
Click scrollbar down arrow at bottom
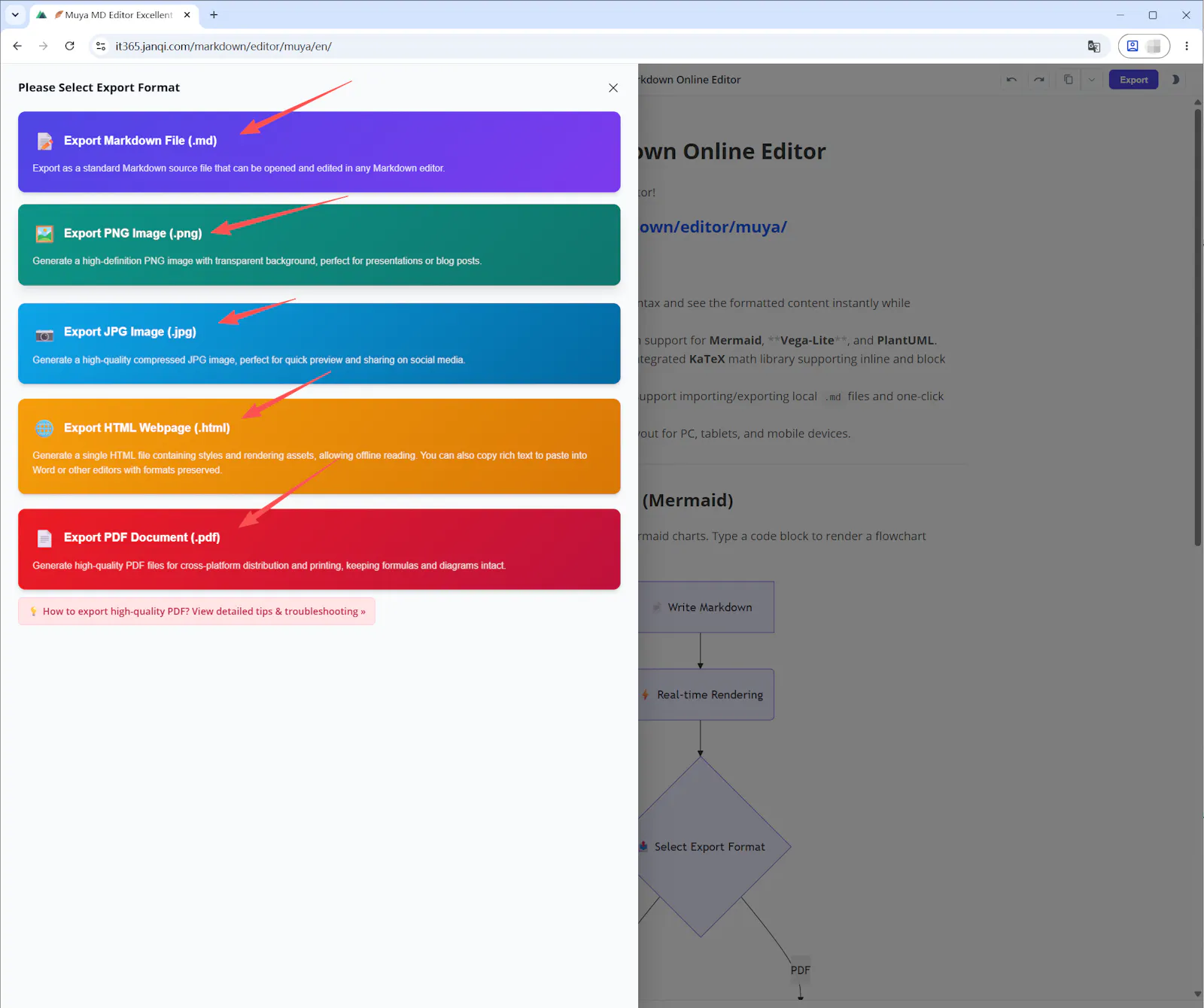1198,994
